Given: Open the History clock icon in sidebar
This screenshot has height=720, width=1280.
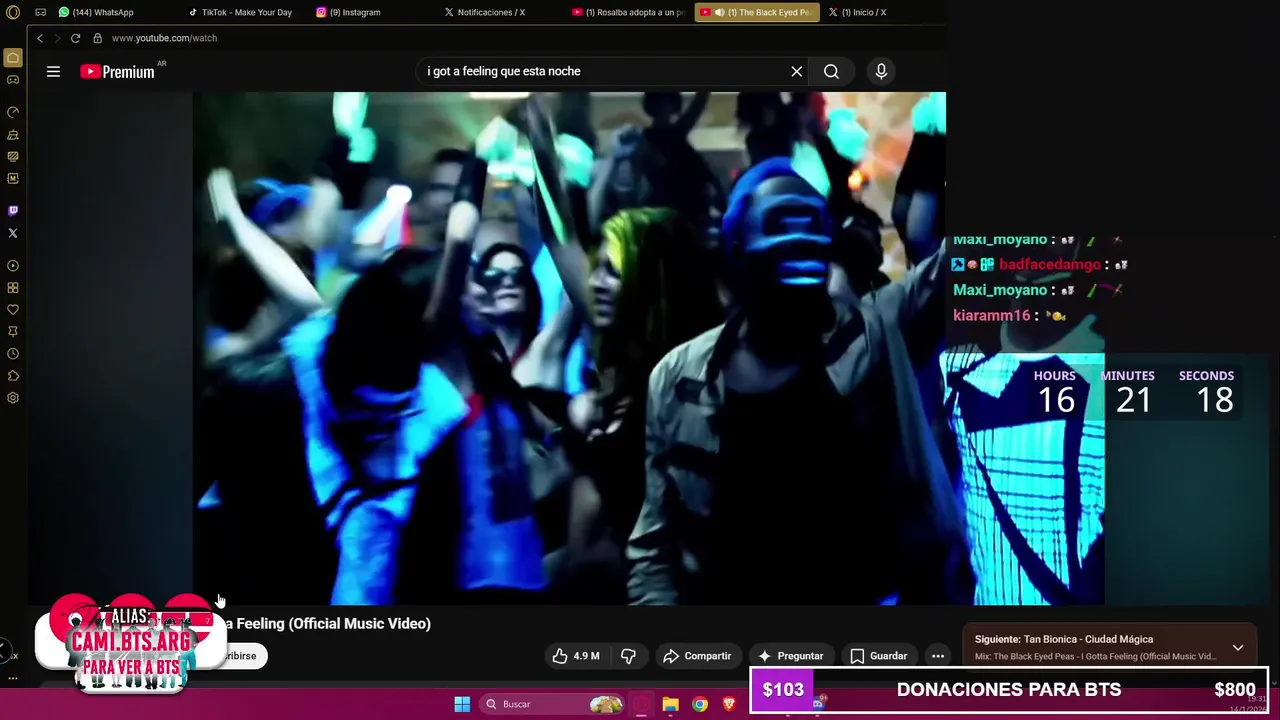Looking at the screenshot, I should (x=13, y=354).
